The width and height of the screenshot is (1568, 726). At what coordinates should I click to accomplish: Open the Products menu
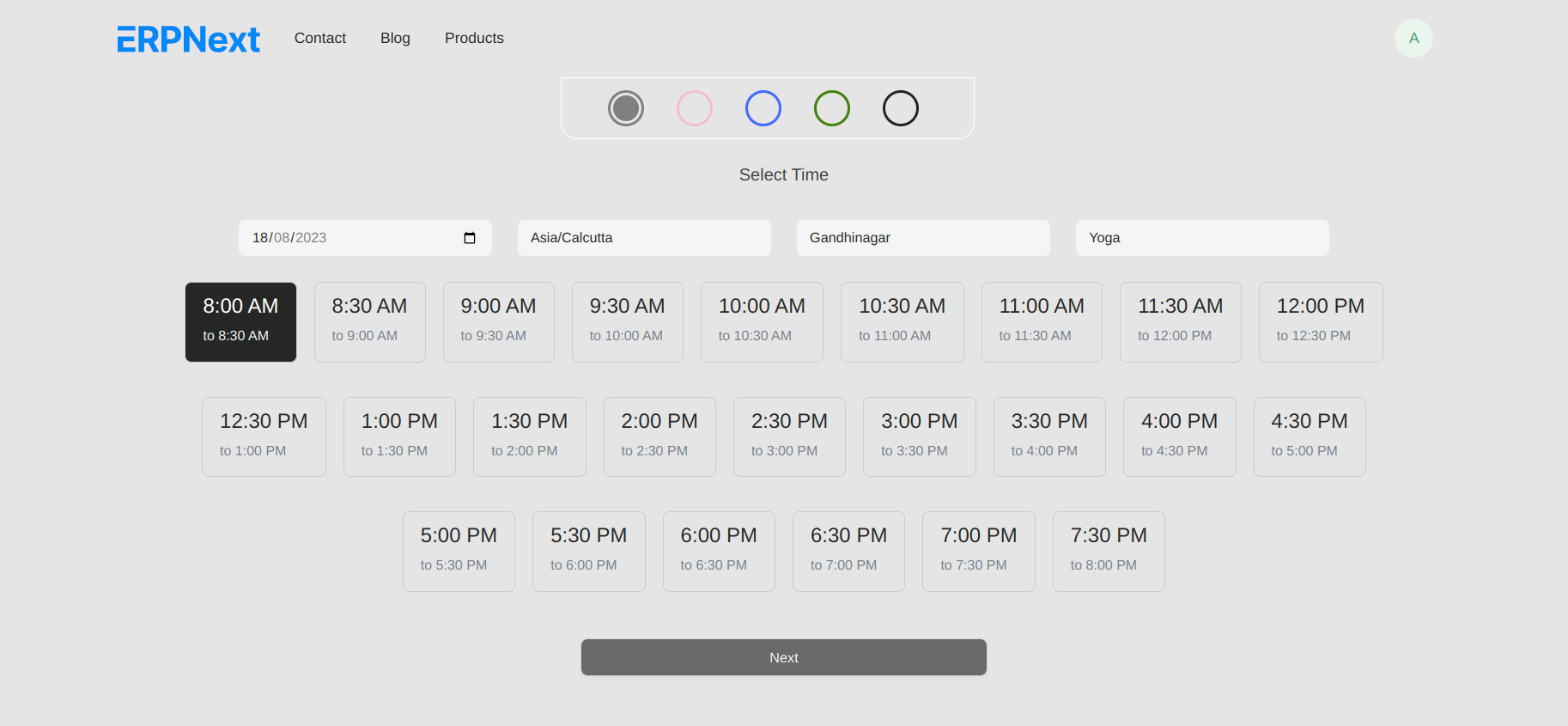tap(474, 38)
